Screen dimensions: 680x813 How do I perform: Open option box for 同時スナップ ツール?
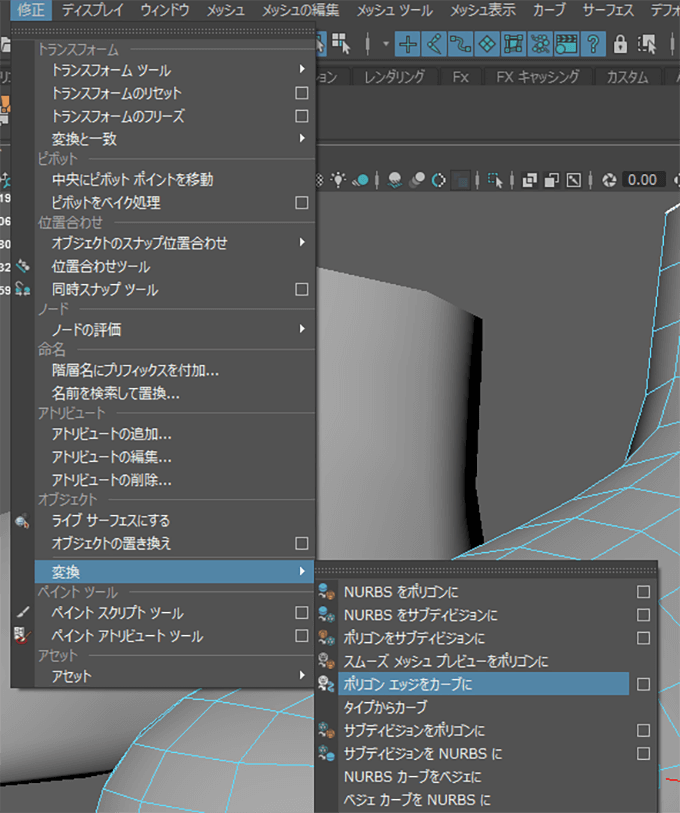pyautogui.click(x=301, y=289)
